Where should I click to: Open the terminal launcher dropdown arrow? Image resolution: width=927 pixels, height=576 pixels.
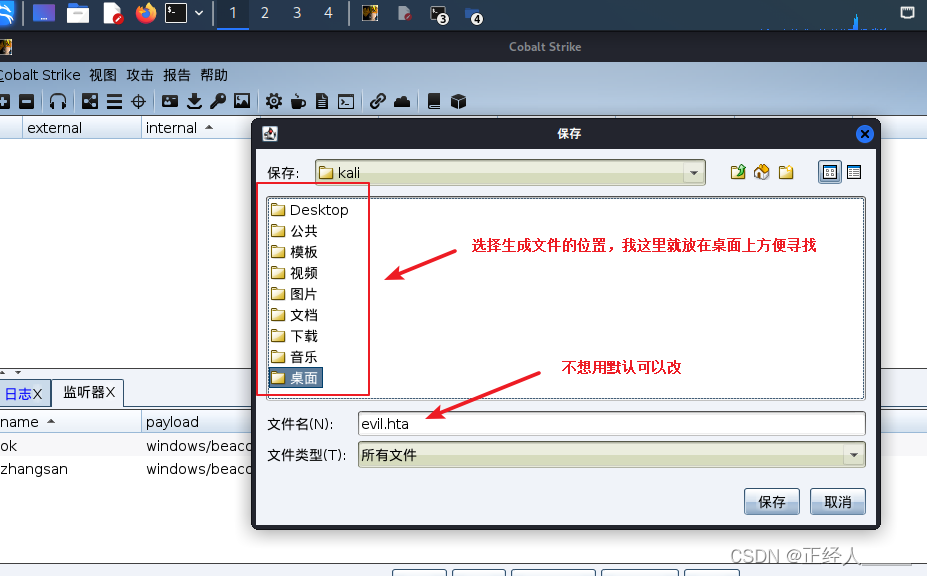click(x=199, y=13)
